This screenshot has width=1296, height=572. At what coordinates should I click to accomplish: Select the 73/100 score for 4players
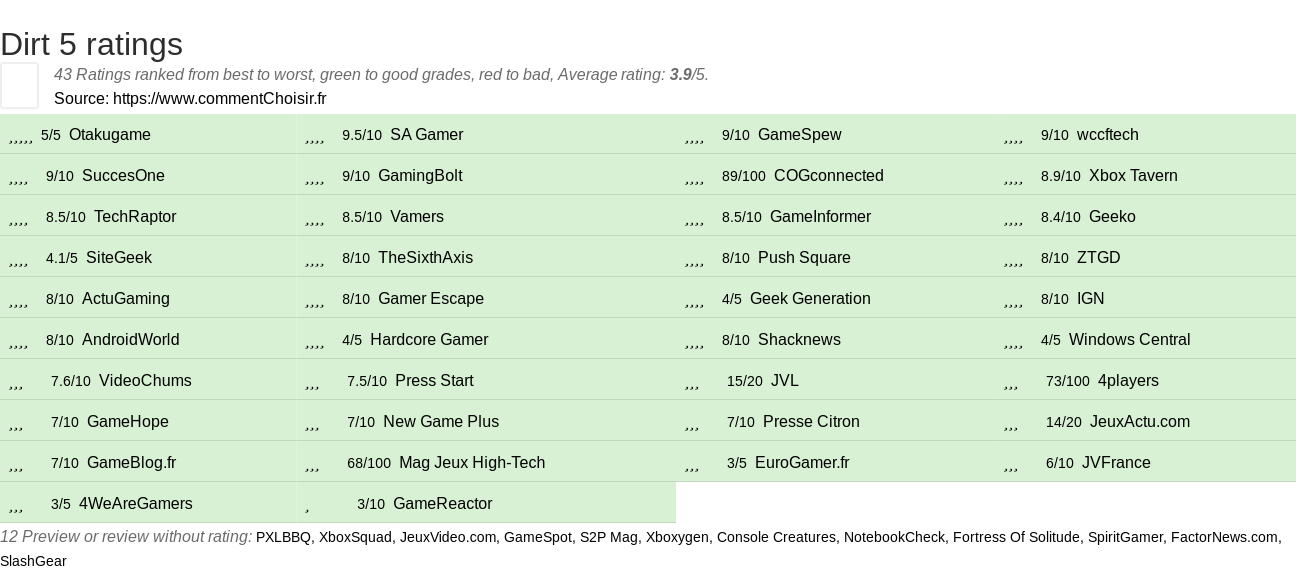pos(1068,381)
